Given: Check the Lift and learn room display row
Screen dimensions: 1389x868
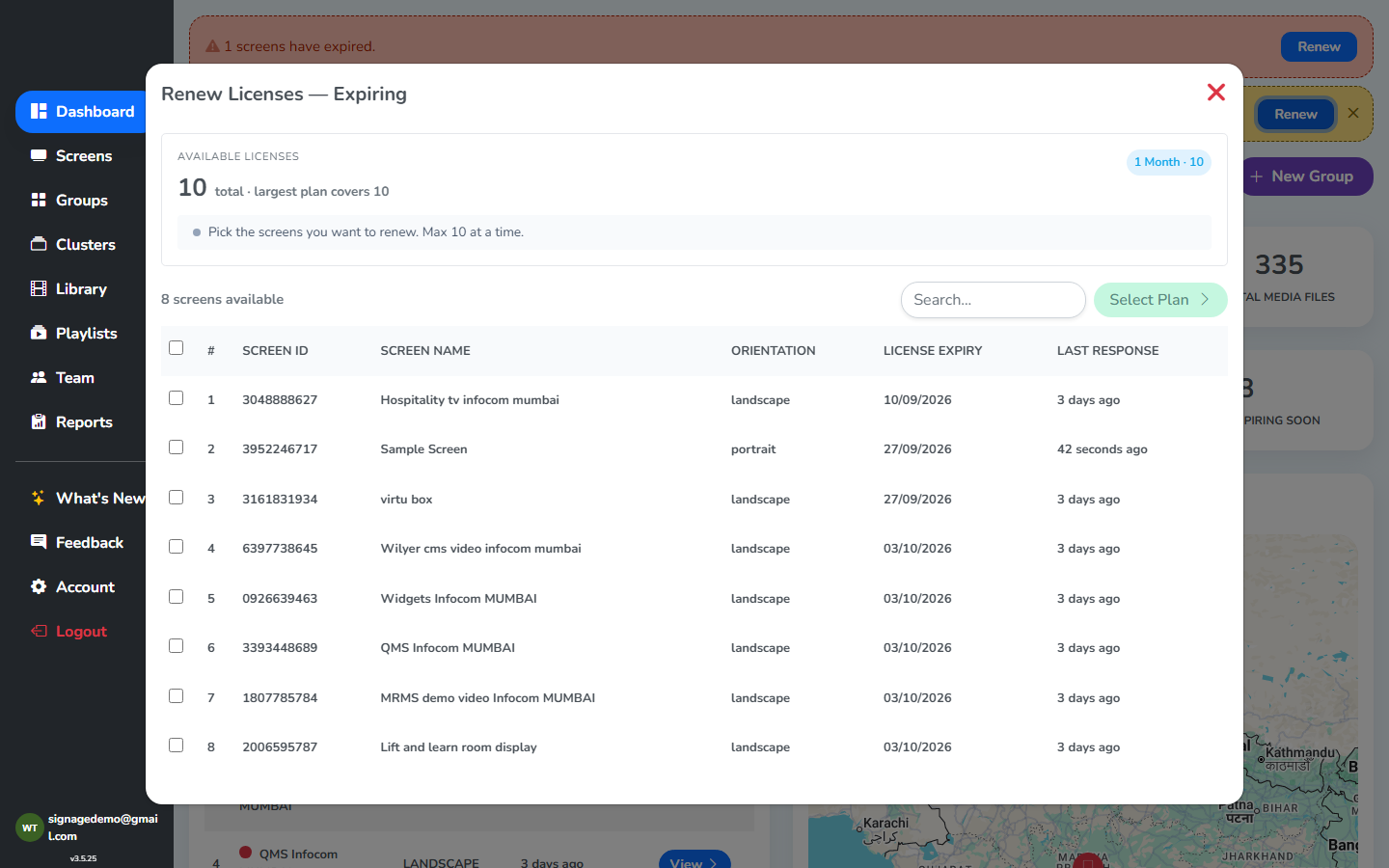Looking at the screenshot, I should tap(176, 746).
